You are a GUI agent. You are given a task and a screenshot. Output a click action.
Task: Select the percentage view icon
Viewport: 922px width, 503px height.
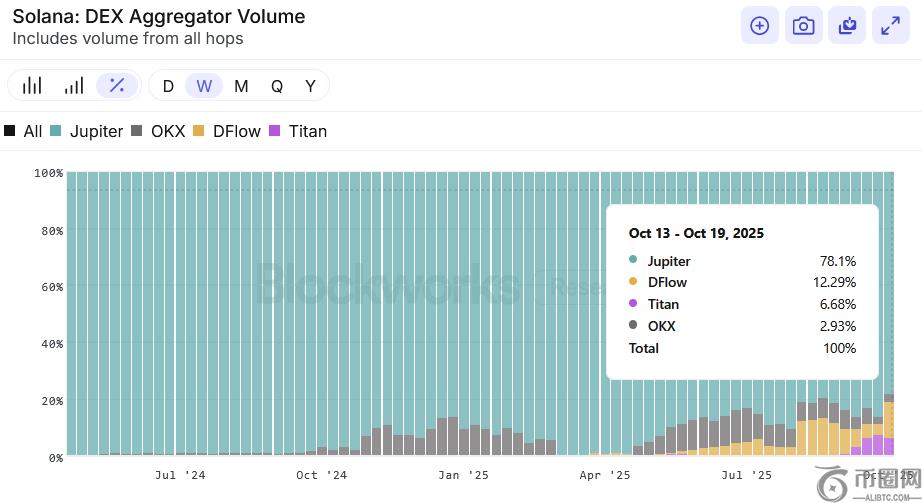(117, 86)
